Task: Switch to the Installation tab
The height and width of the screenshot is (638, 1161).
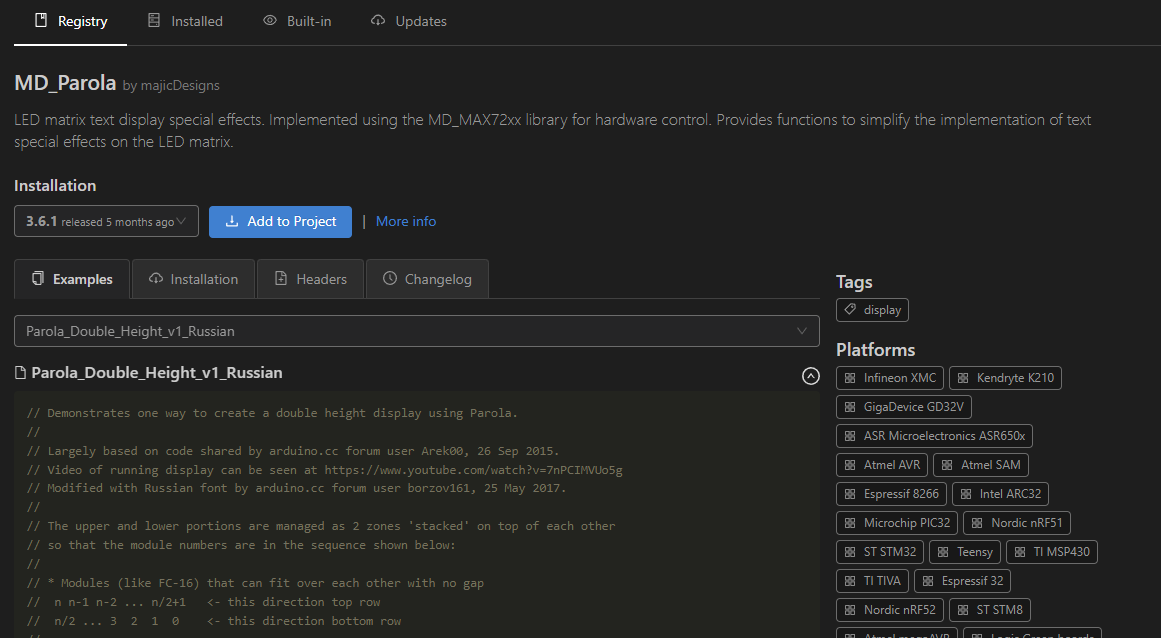Action: point(193,279)
